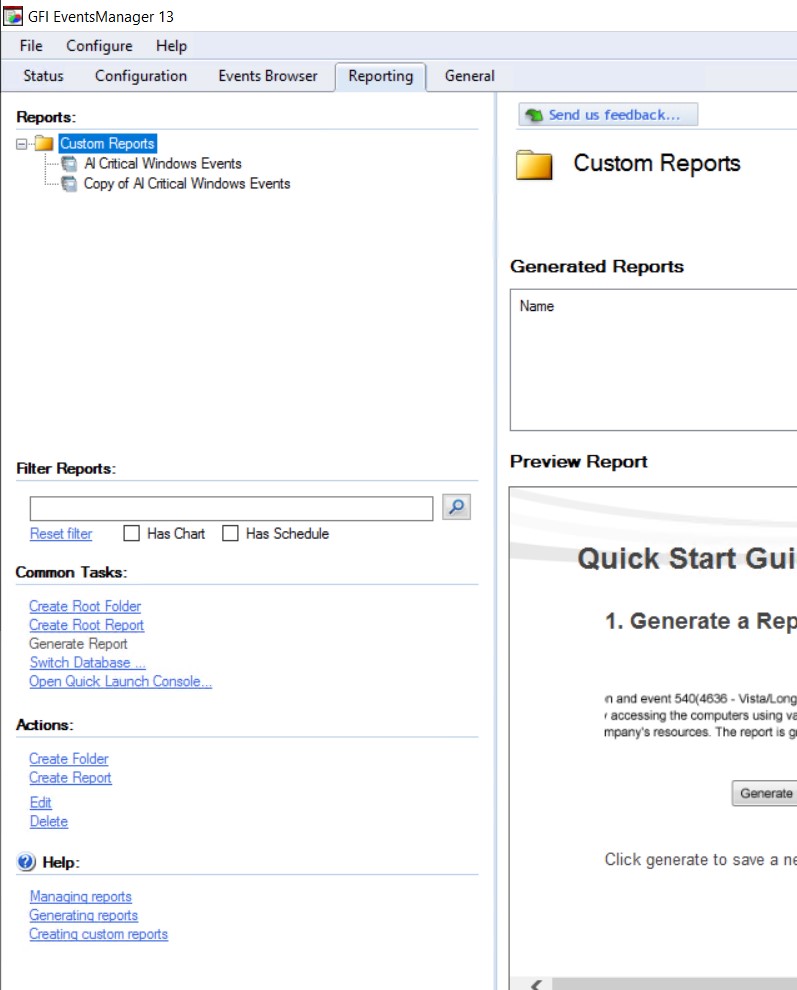Open the Generating reports help link
This screenshot has height=990, width=797.
click(83, 915)
